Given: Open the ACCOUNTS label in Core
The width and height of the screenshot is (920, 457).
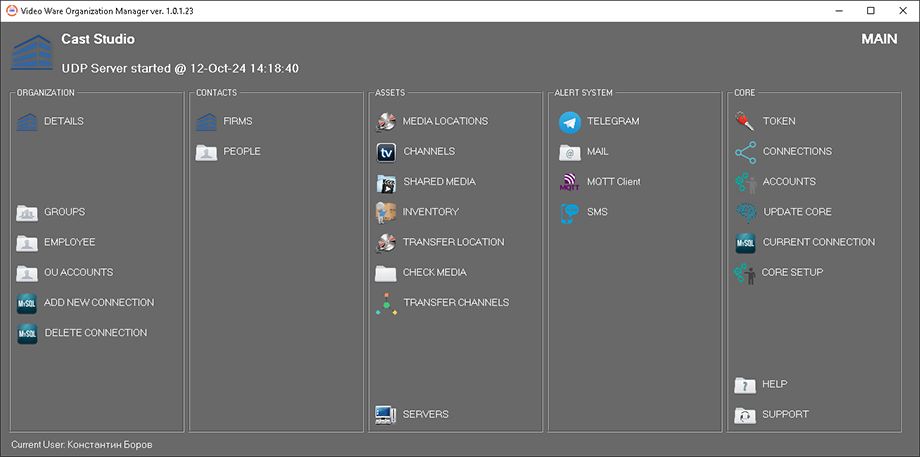Looking at the screenshot, I should (789, 182).
